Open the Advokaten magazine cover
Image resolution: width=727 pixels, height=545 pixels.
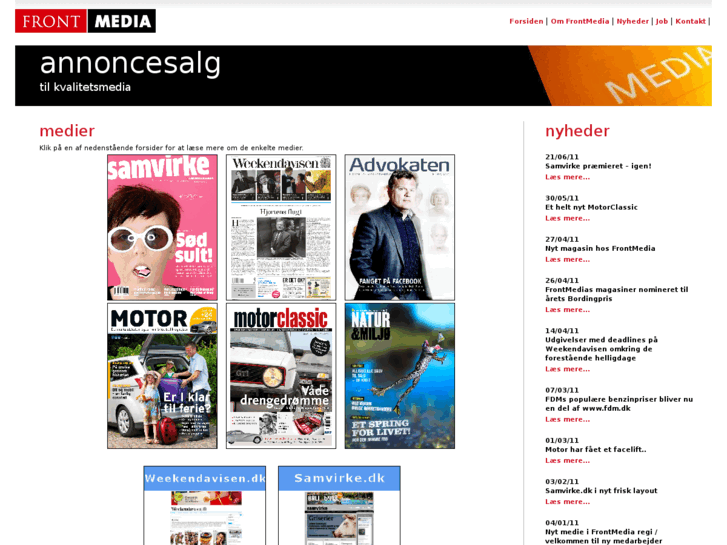pyautogui.click(x=400, y=227)
